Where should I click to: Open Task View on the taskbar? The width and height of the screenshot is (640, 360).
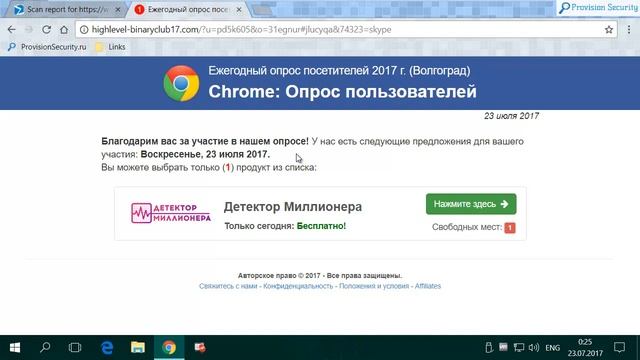coord(75,347)
